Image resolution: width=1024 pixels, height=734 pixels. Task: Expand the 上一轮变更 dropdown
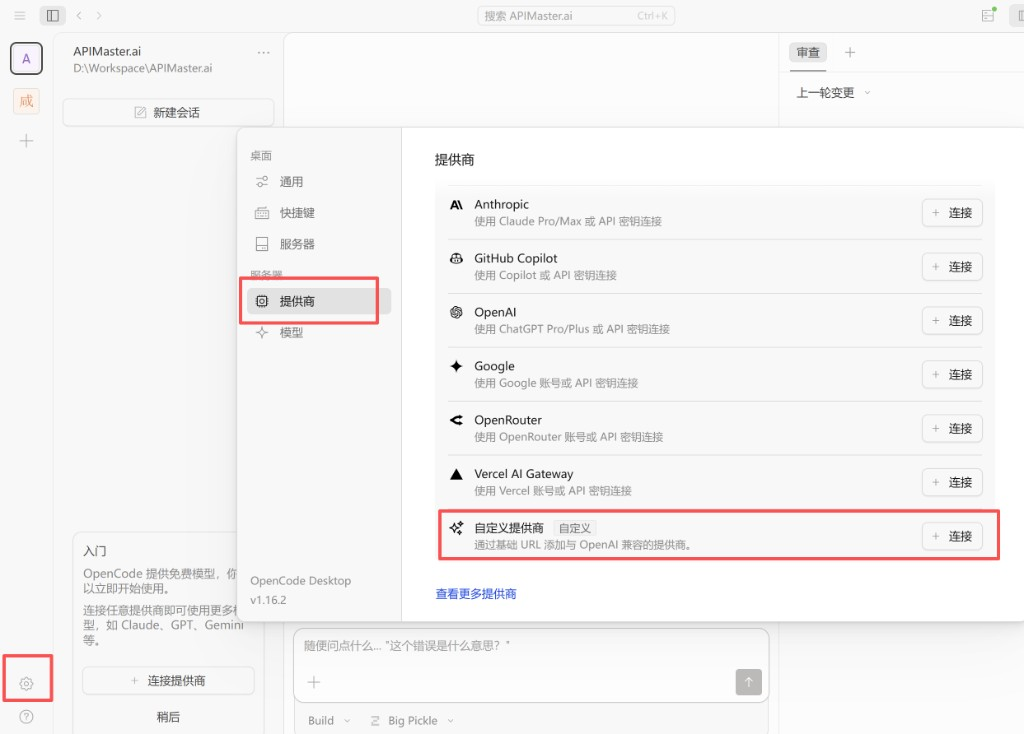pyautogui.click(x=833, y=93)
